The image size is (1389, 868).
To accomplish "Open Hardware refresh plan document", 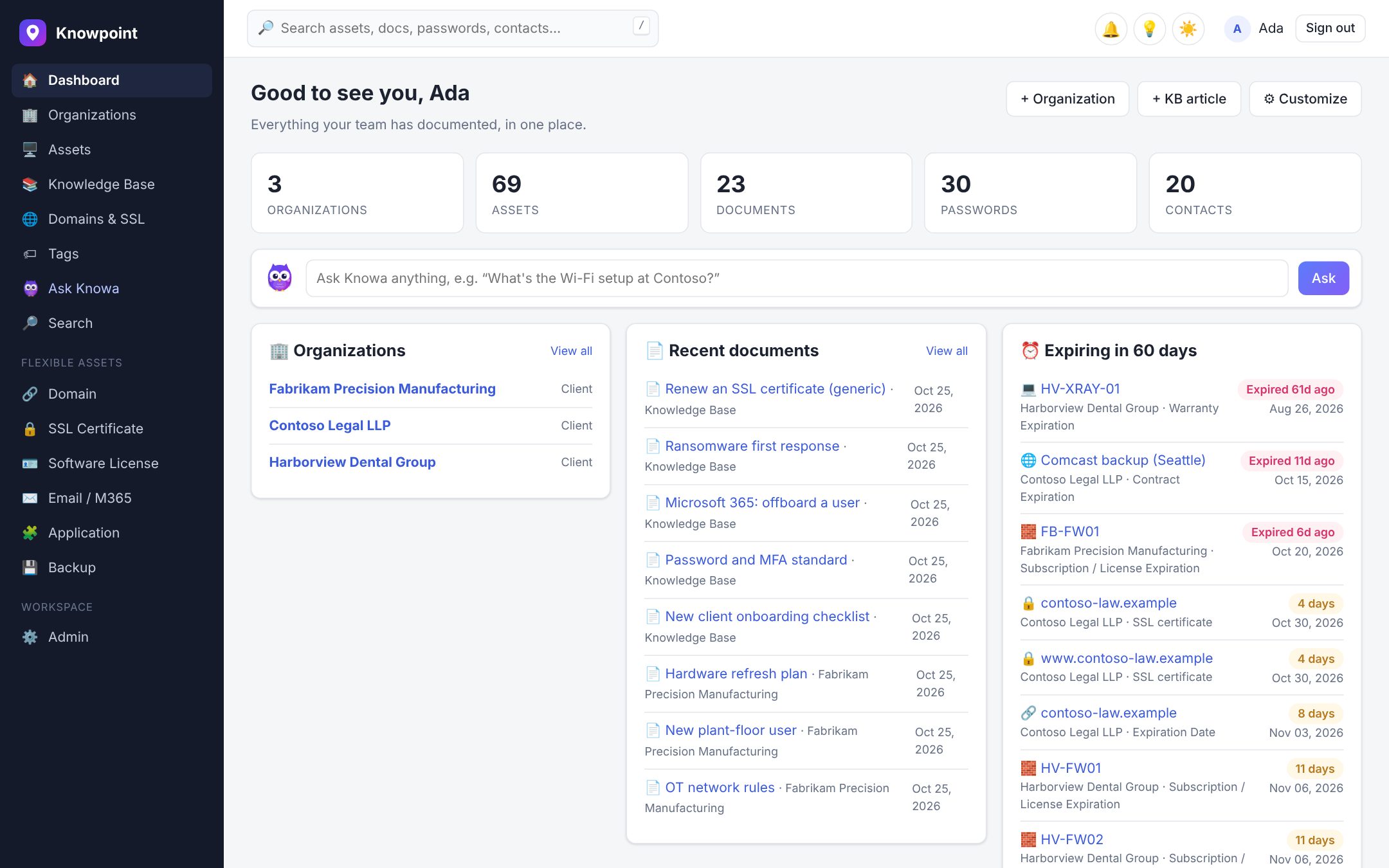I will [736, 674].
